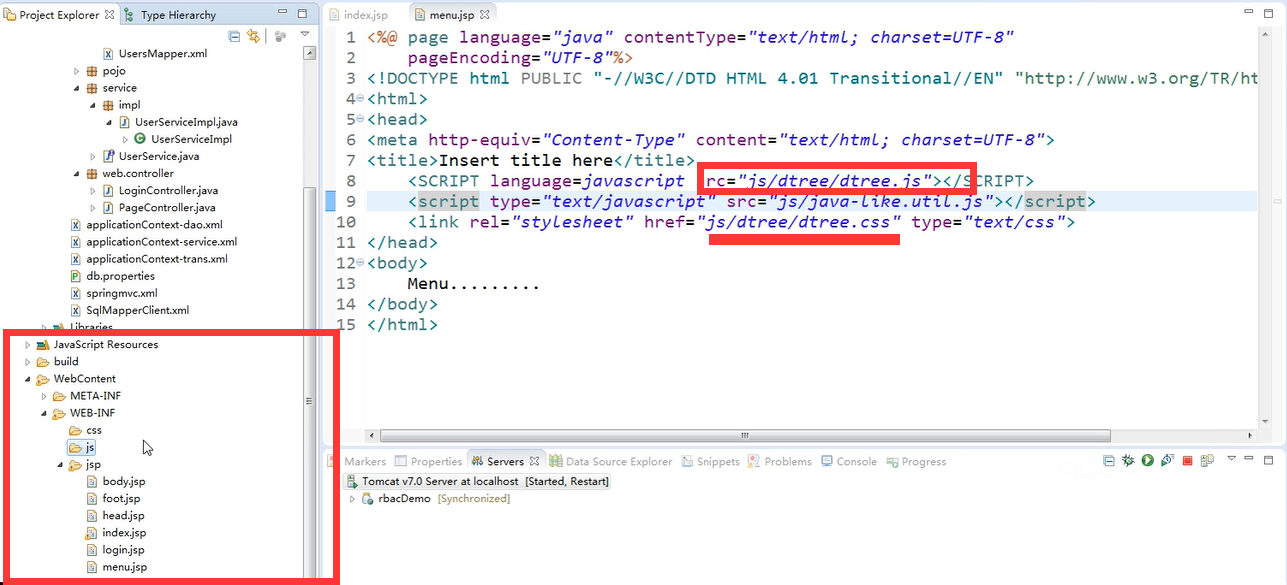Open the Console view tab
Viewport: 1287px width, 585px height.
point(848,461)
